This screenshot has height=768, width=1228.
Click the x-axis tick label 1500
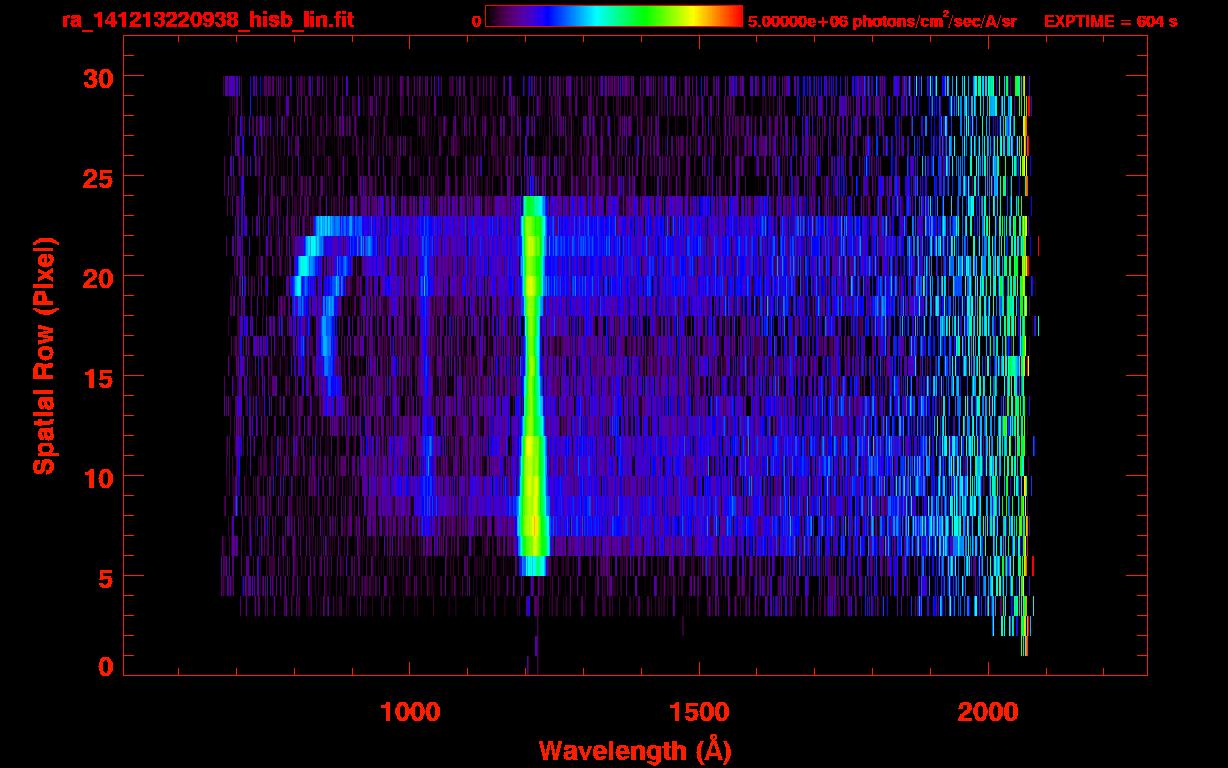pyautogui.click(x=699, y=712)
